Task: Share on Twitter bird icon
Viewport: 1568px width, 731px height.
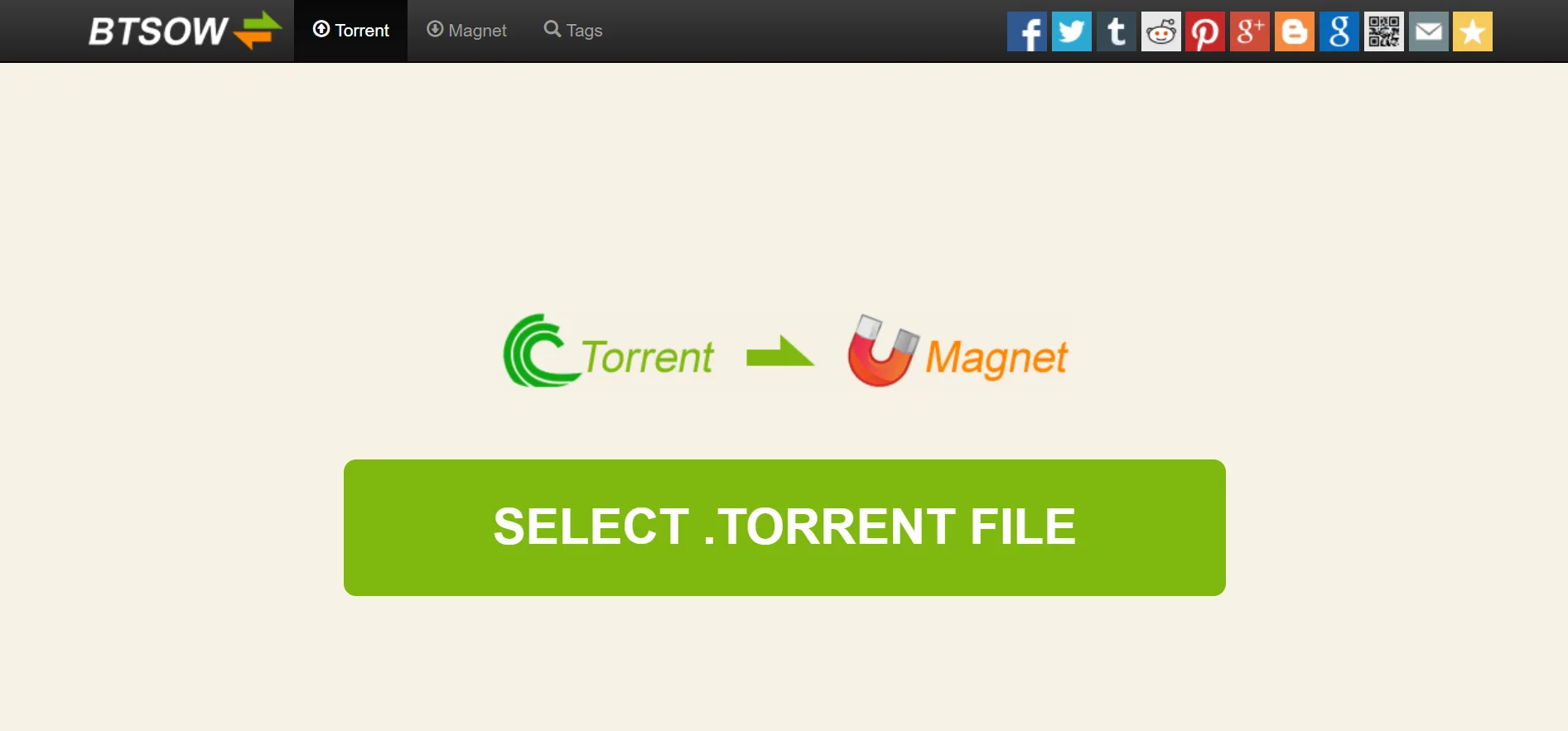Action: point(1072,31)
